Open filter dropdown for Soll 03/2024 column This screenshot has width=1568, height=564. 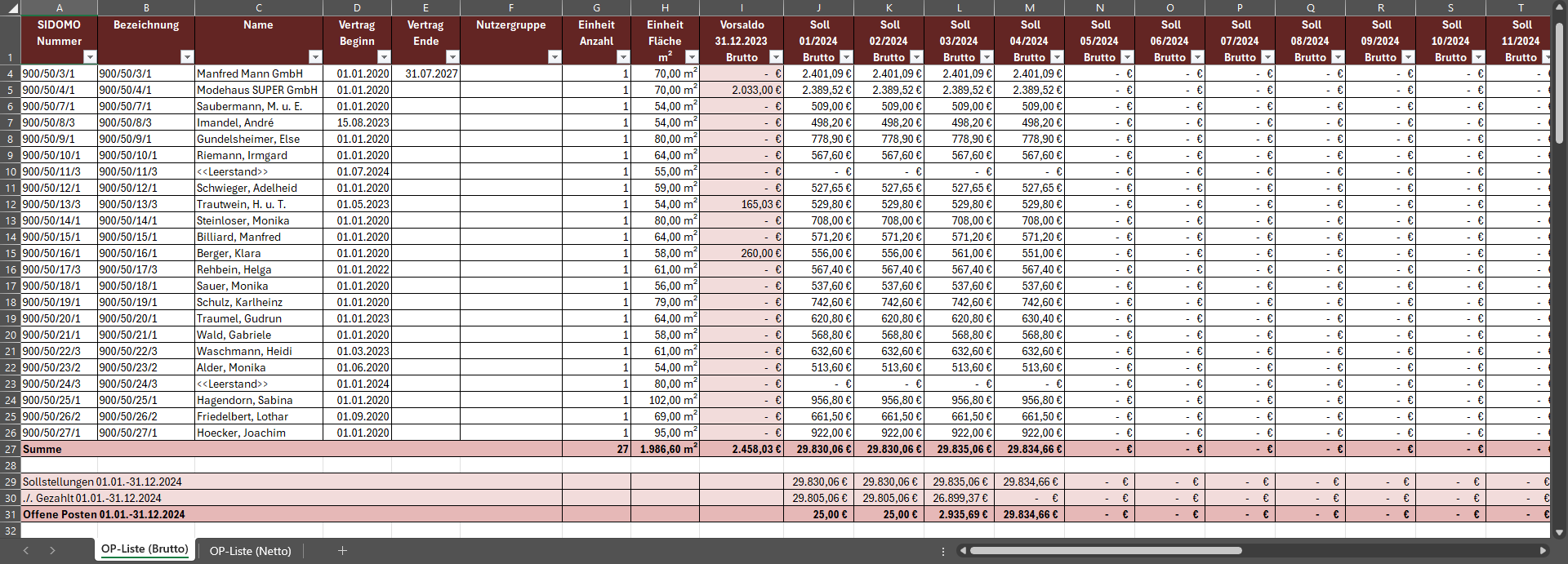[987, 57]
